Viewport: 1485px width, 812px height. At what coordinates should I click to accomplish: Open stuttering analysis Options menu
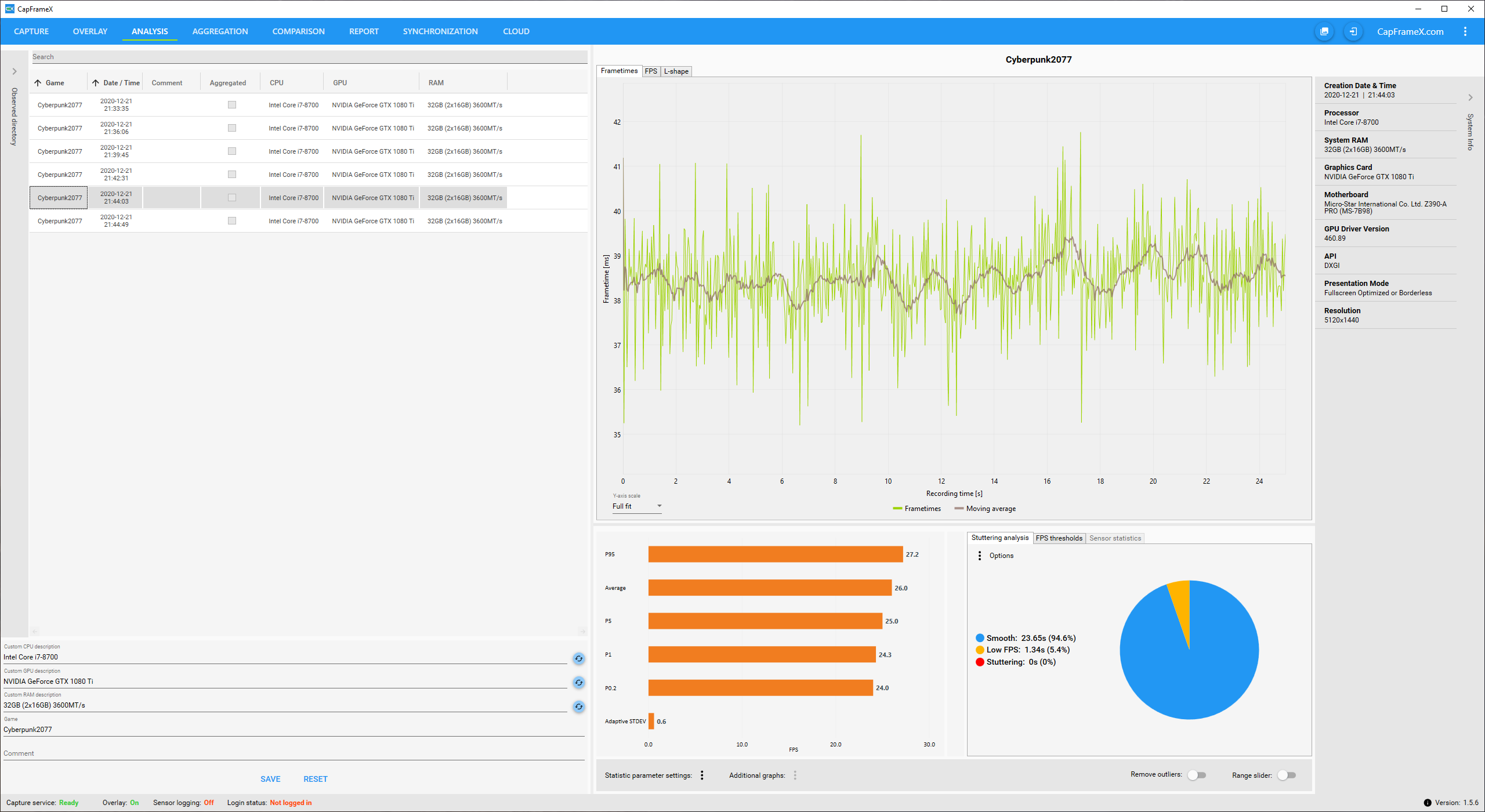(x=980, y=556)
